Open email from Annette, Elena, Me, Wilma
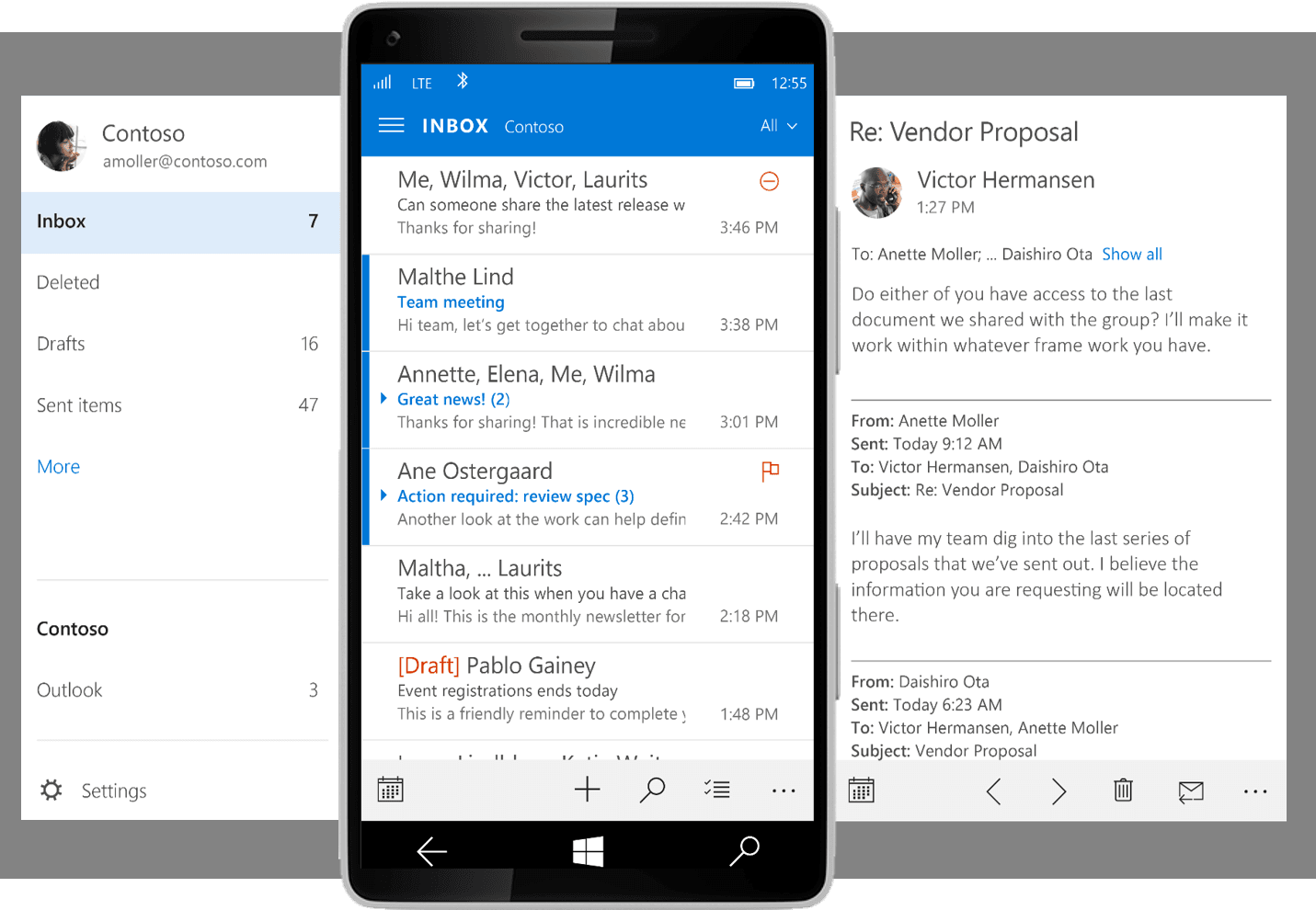Viewport: 1316px width, 910px height. point(588,400)
